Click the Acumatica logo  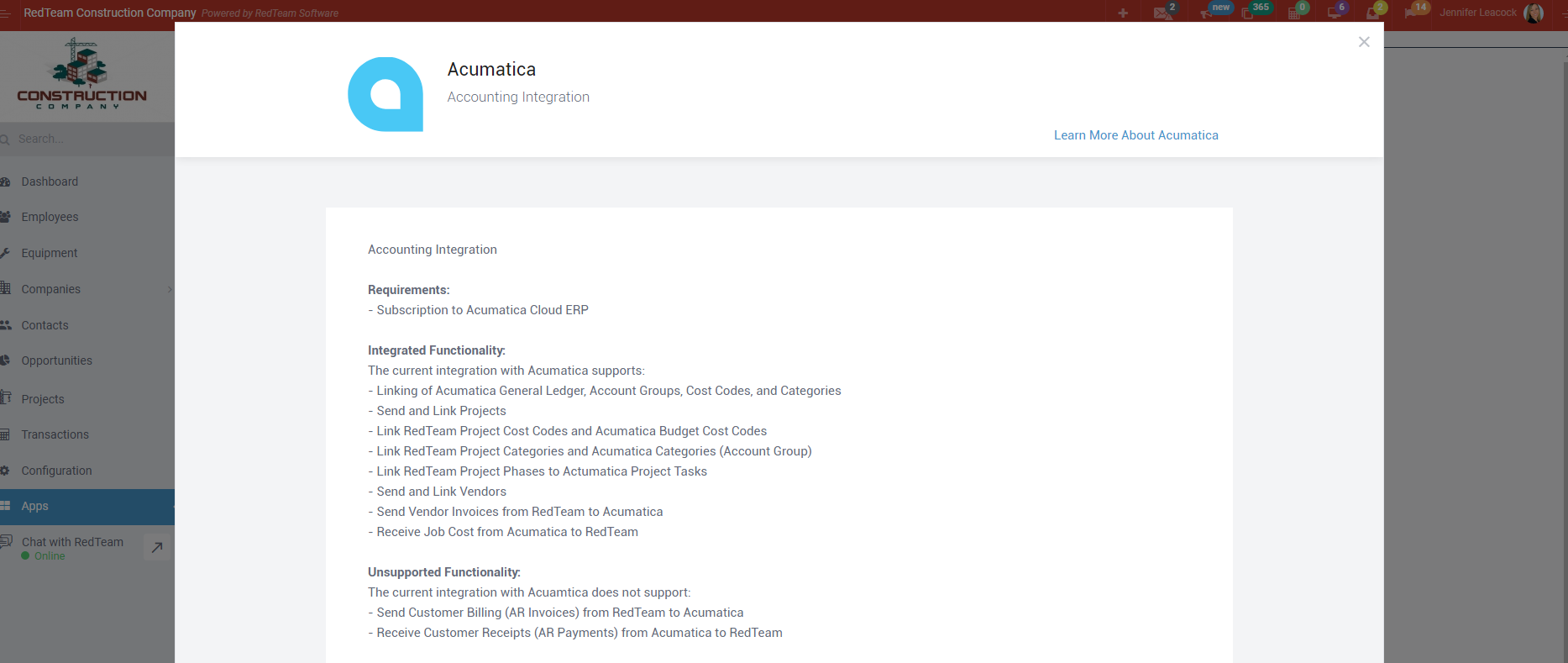(385, 94)
